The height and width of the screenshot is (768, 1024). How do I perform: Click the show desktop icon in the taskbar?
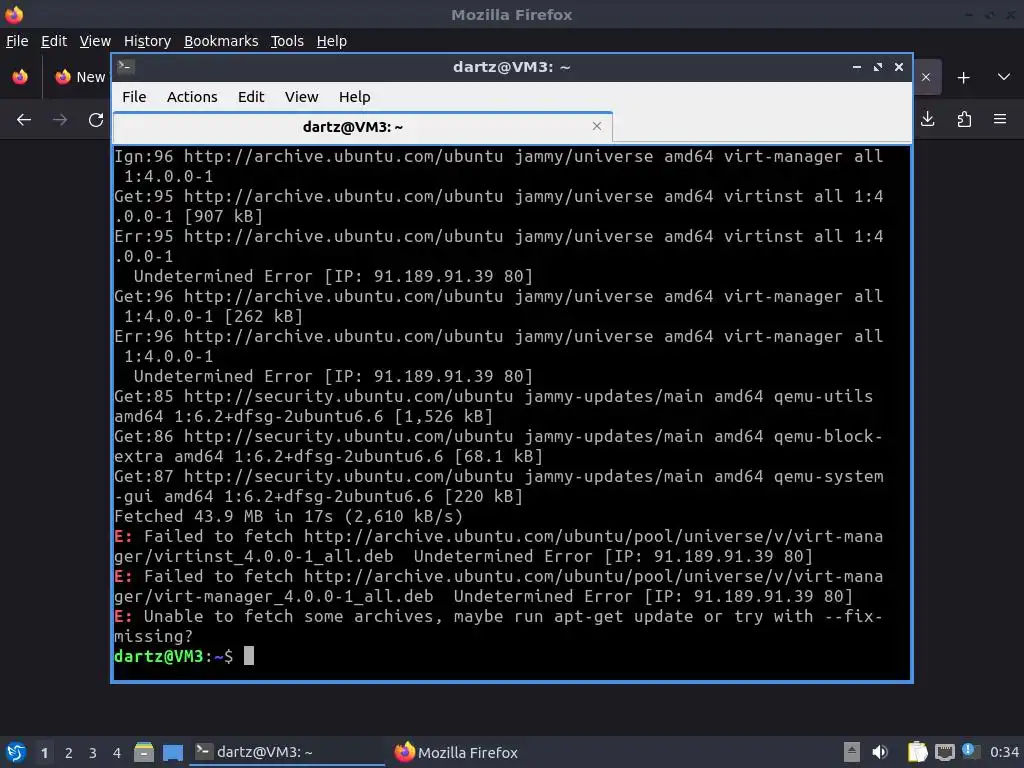click(x=173, y=753)
